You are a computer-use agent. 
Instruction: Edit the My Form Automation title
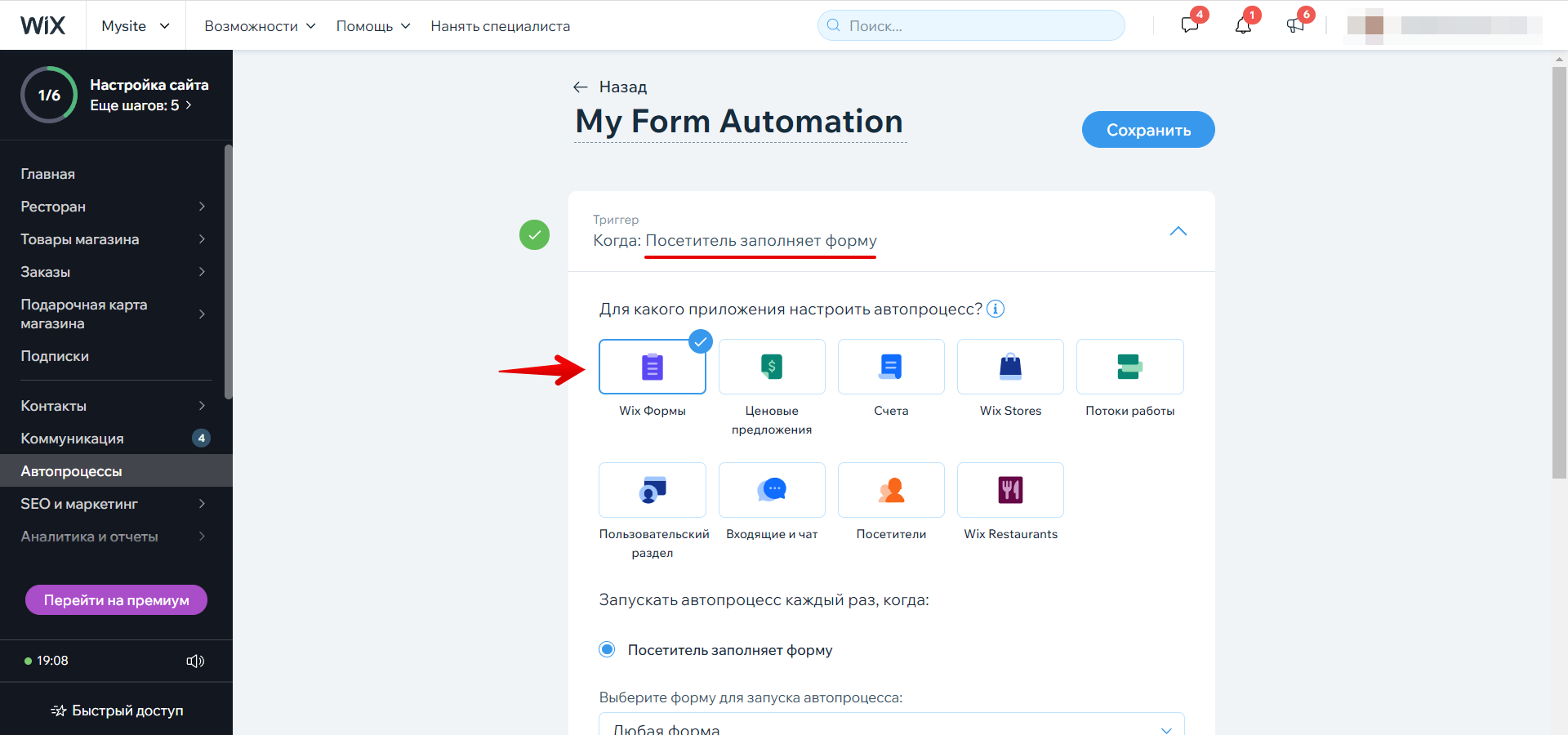click(739, 122)
